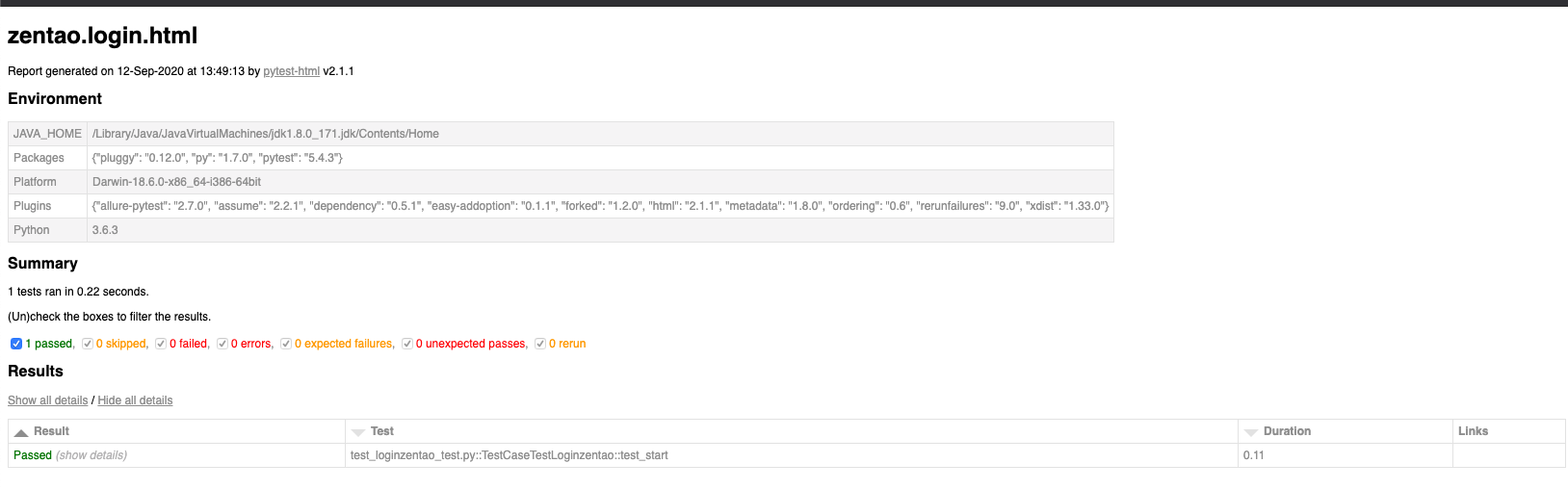The image size is (1568, 489).
Task: Select the test_loginzentao_test.py test name cell
Action: coord(509,455)
